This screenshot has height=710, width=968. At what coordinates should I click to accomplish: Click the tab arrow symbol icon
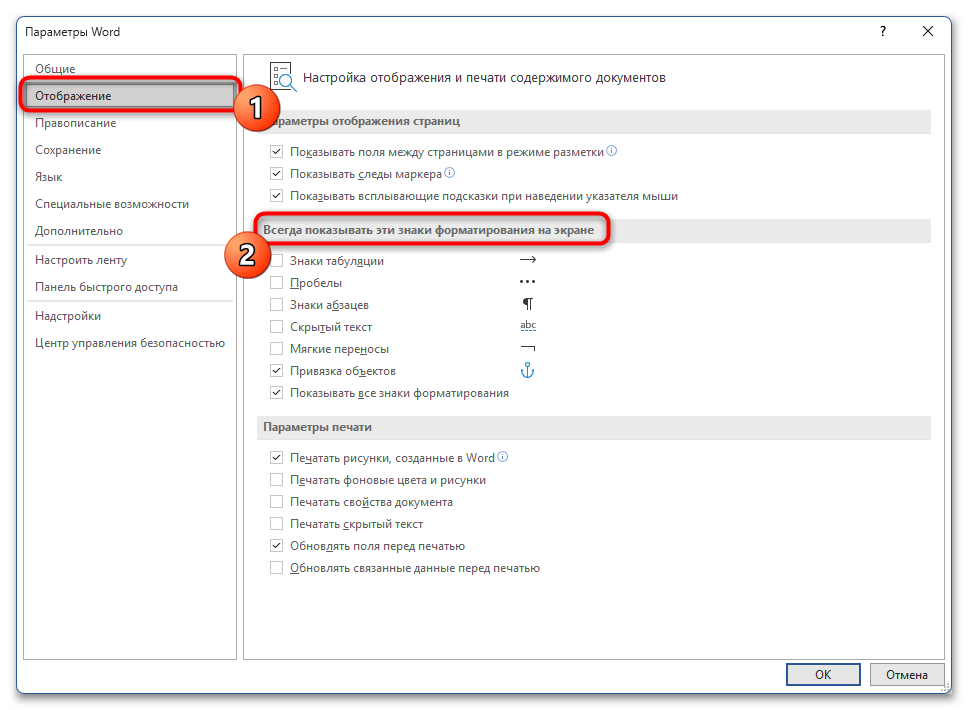pos(528,260)
